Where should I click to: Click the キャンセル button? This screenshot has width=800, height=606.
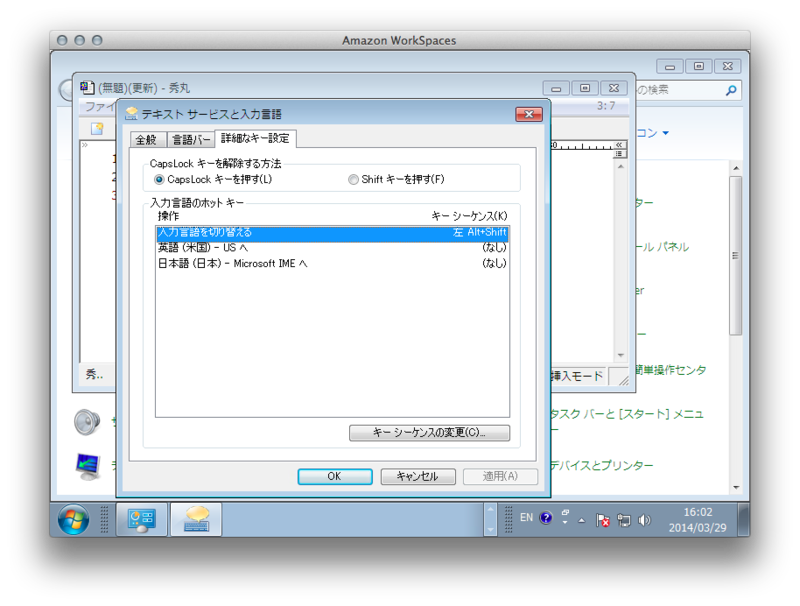point(418,476)
